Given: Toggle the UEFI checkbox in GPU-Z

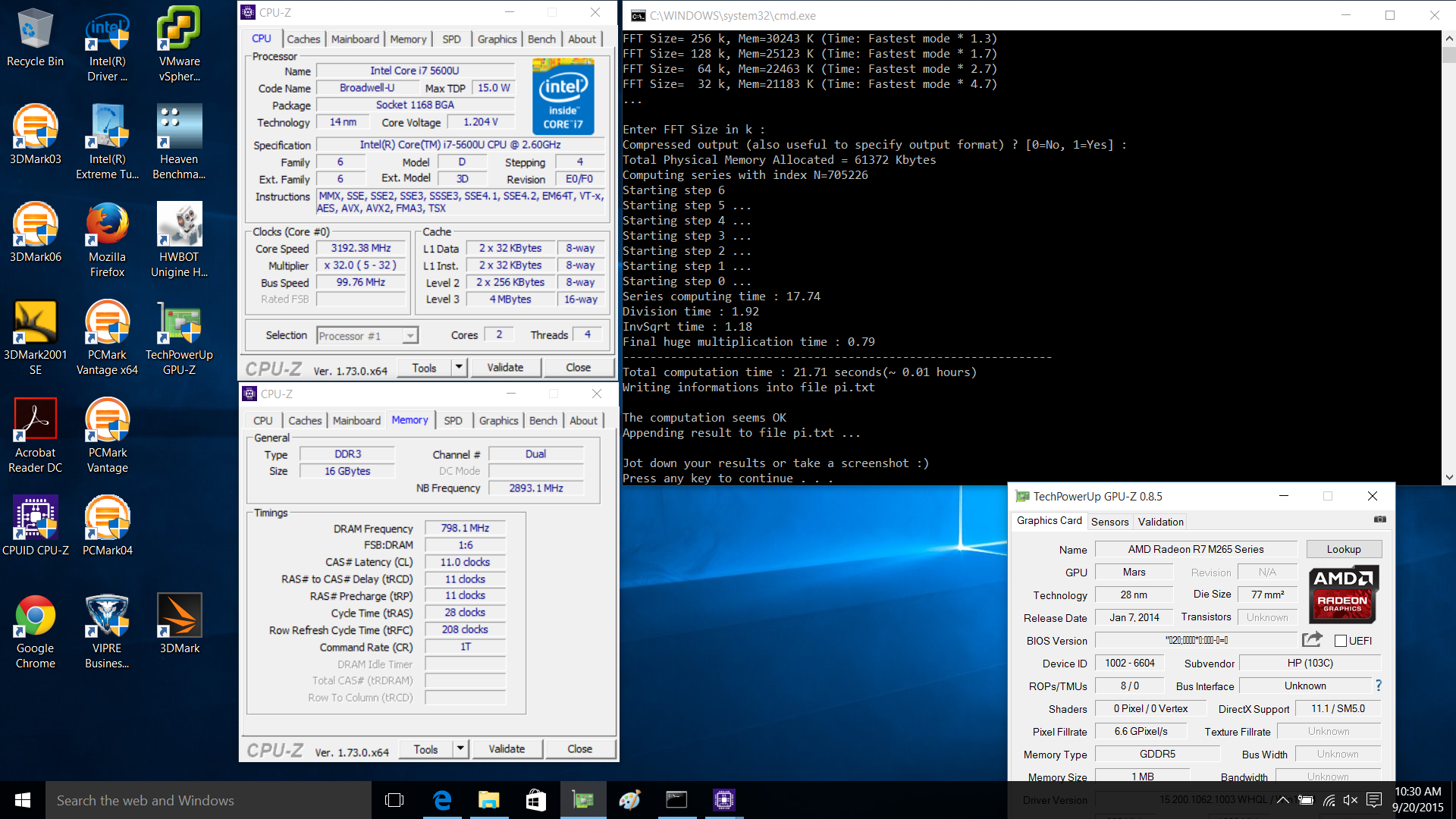Looking at the screenshot, I should [x=1341, y=641].
